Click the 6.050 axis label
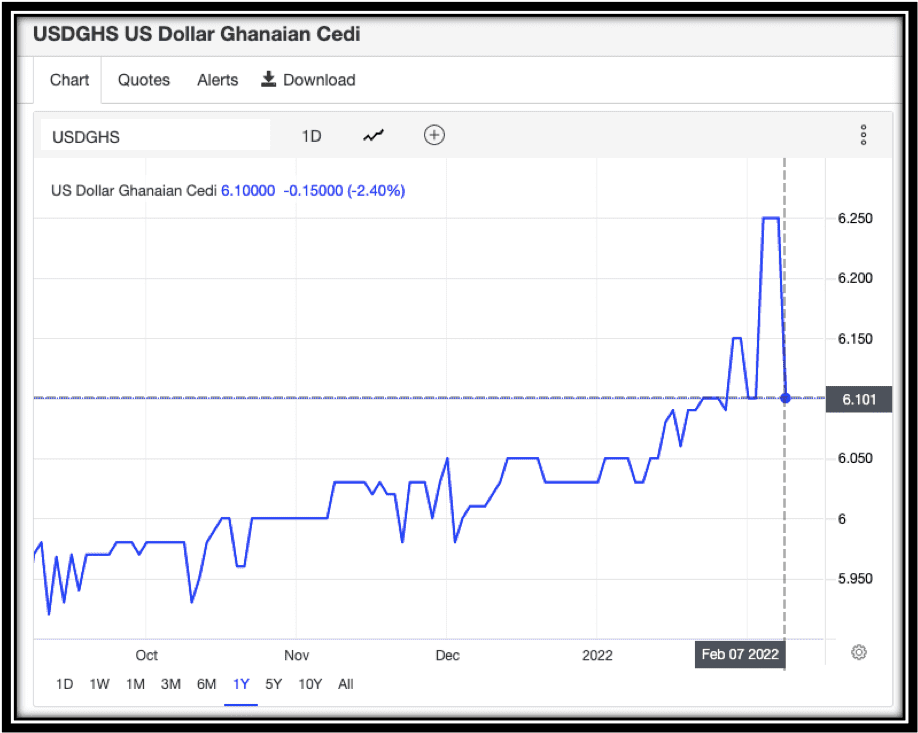The image size is (918, 733). click(855, 458)
